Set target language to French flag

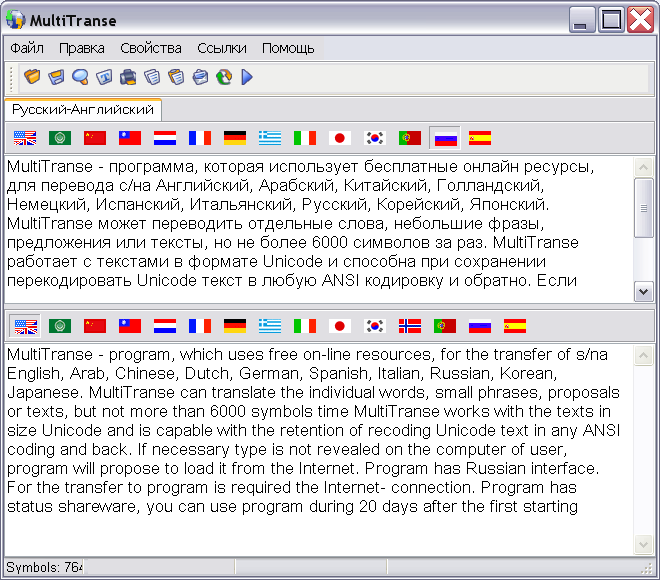click(200, 326)
